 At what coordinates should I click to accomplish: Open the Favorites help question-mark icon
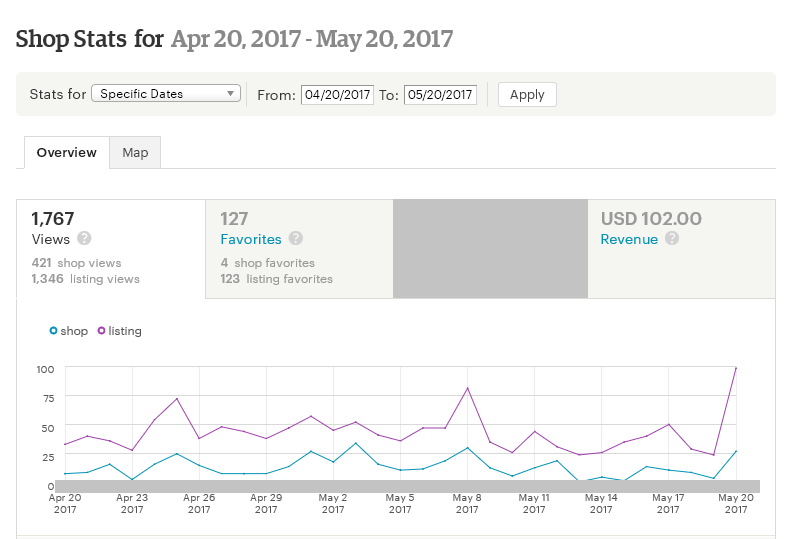pos(296,238)
